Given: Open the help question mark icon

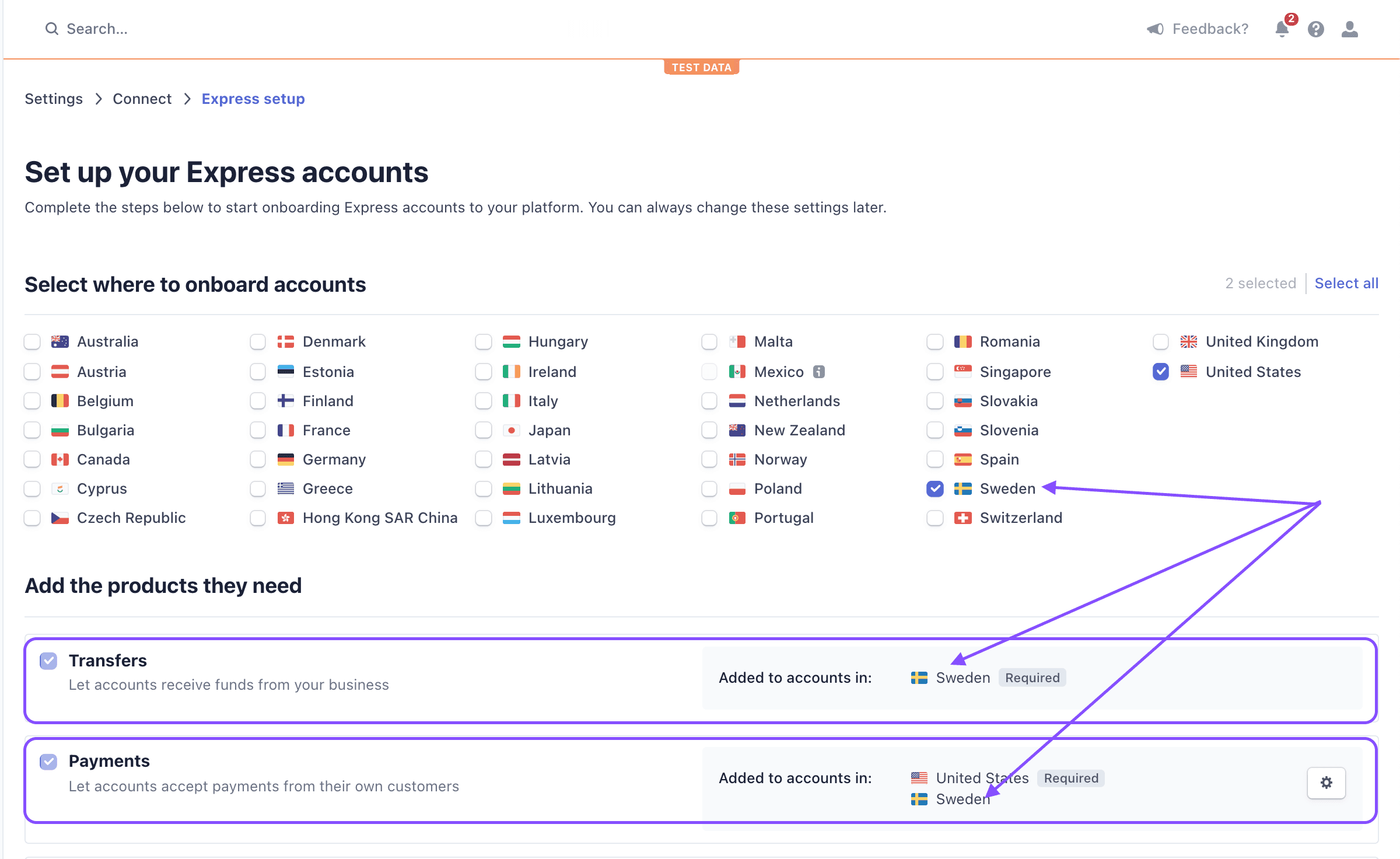Looking at the screenshot, I should (x=1316, y=29).
